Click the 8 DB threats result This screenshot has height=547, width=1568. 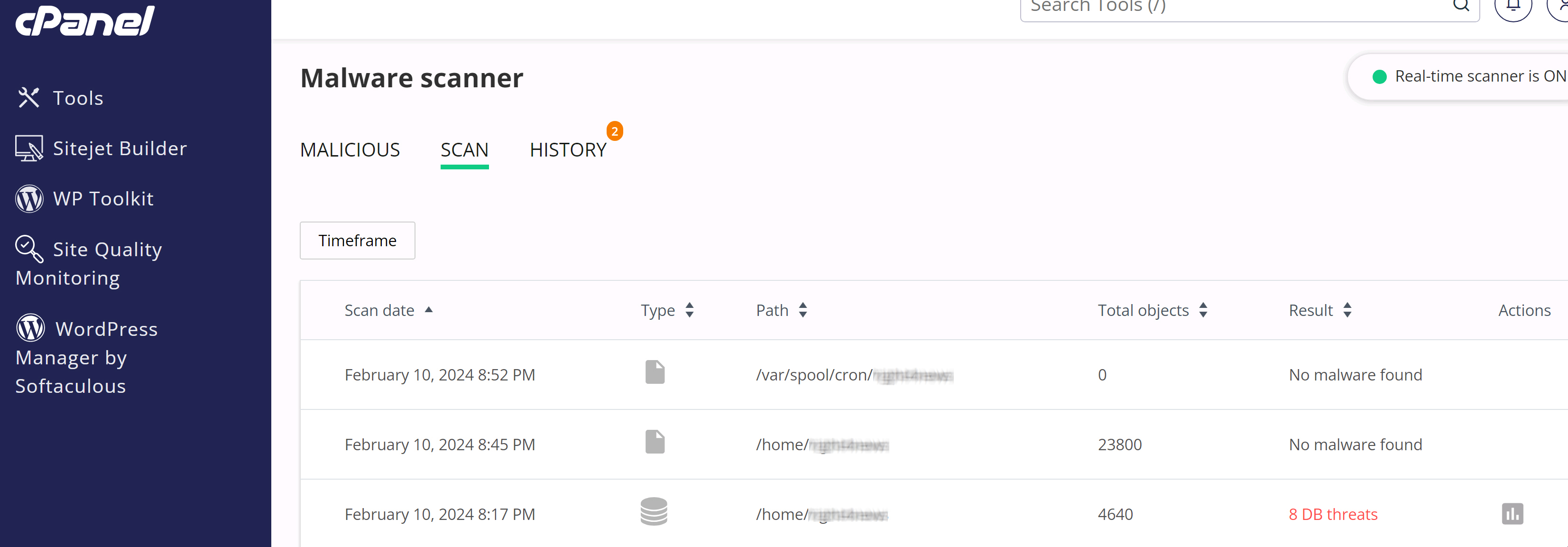click(x=1332, y=514)
